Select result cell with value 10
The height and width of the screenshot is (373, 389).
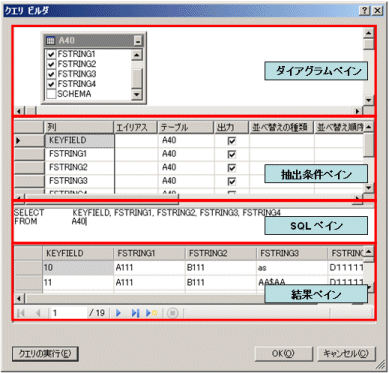(x=78, y=267)
